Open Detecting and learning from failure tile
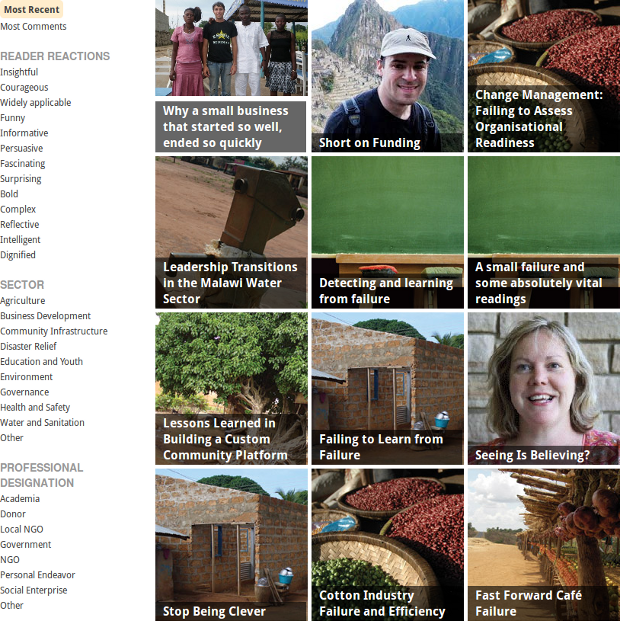Image resolution: width=620 pixels, height=624 pixels. [388, 232]
